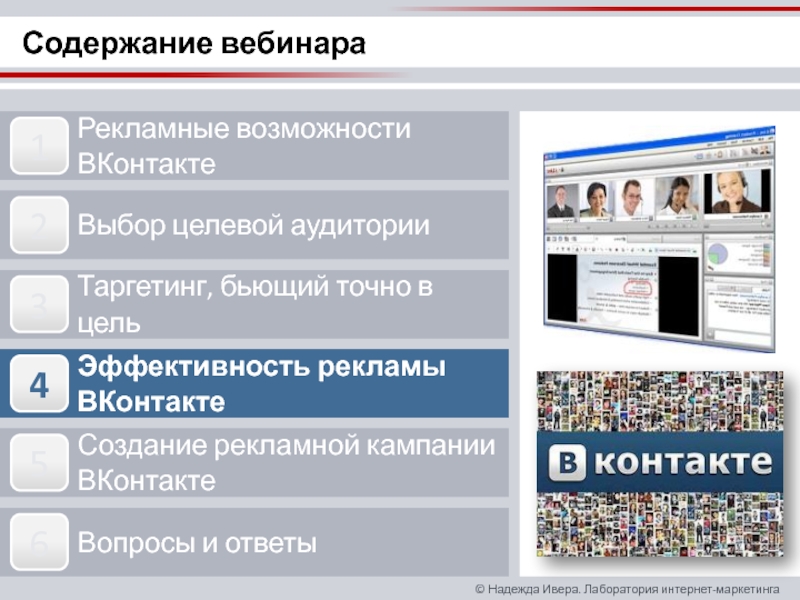The width and height of the screenshot is (800, 600).
Task: Open 'Таргетинг, бьющий точно в цель' item
Action: click(254, 304)
